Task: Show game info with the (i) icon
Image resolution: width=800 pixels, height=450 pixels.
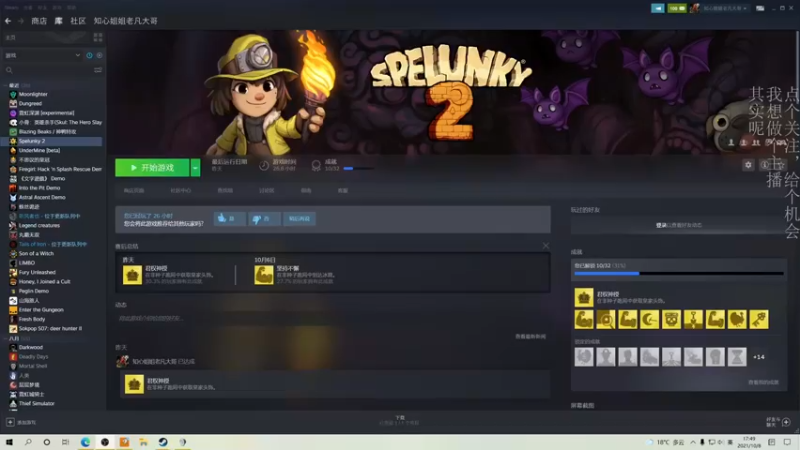Action: point(764,165)
